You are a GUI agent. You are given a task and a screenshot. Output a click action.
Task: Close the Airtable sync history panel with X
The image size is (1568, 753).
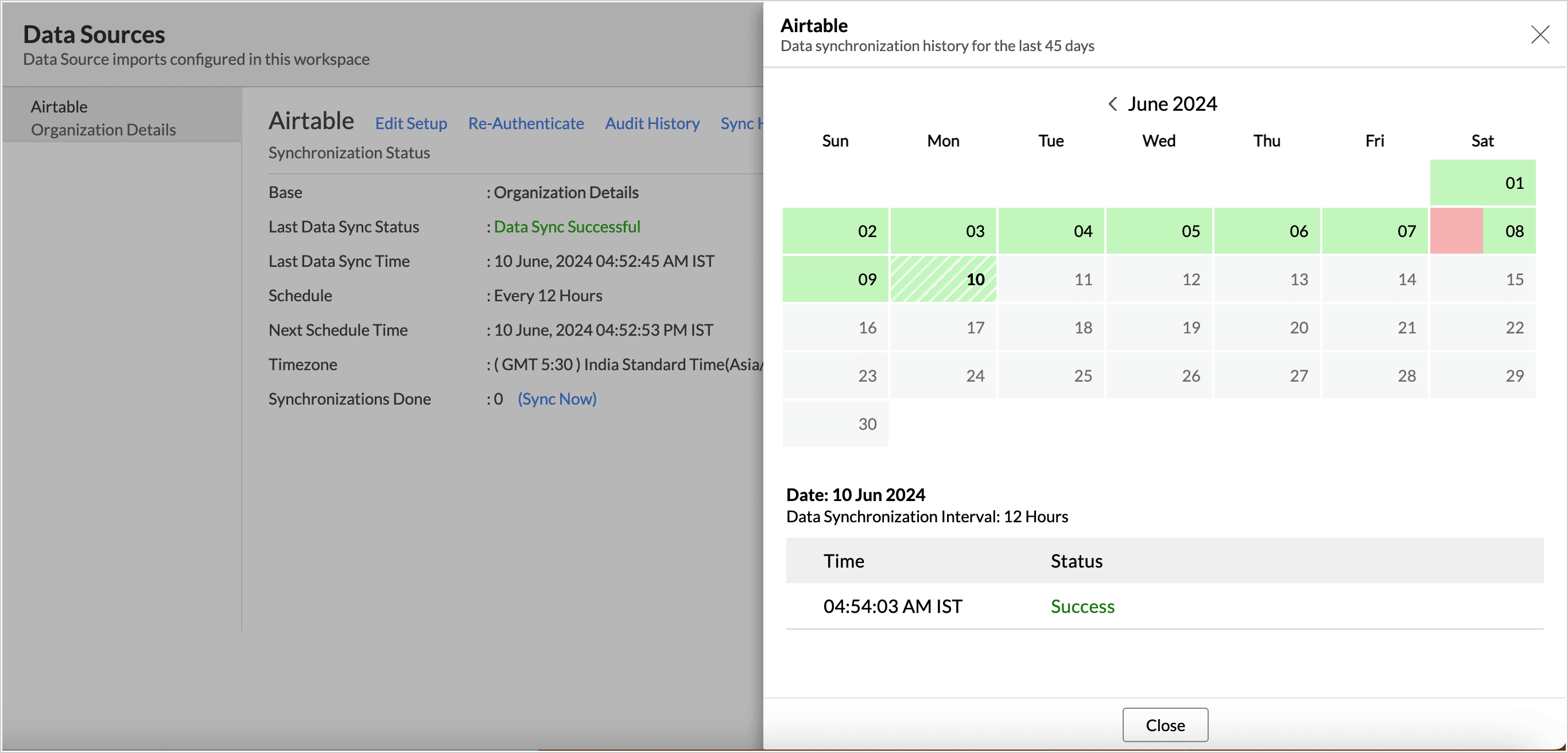pos(1539,34)
